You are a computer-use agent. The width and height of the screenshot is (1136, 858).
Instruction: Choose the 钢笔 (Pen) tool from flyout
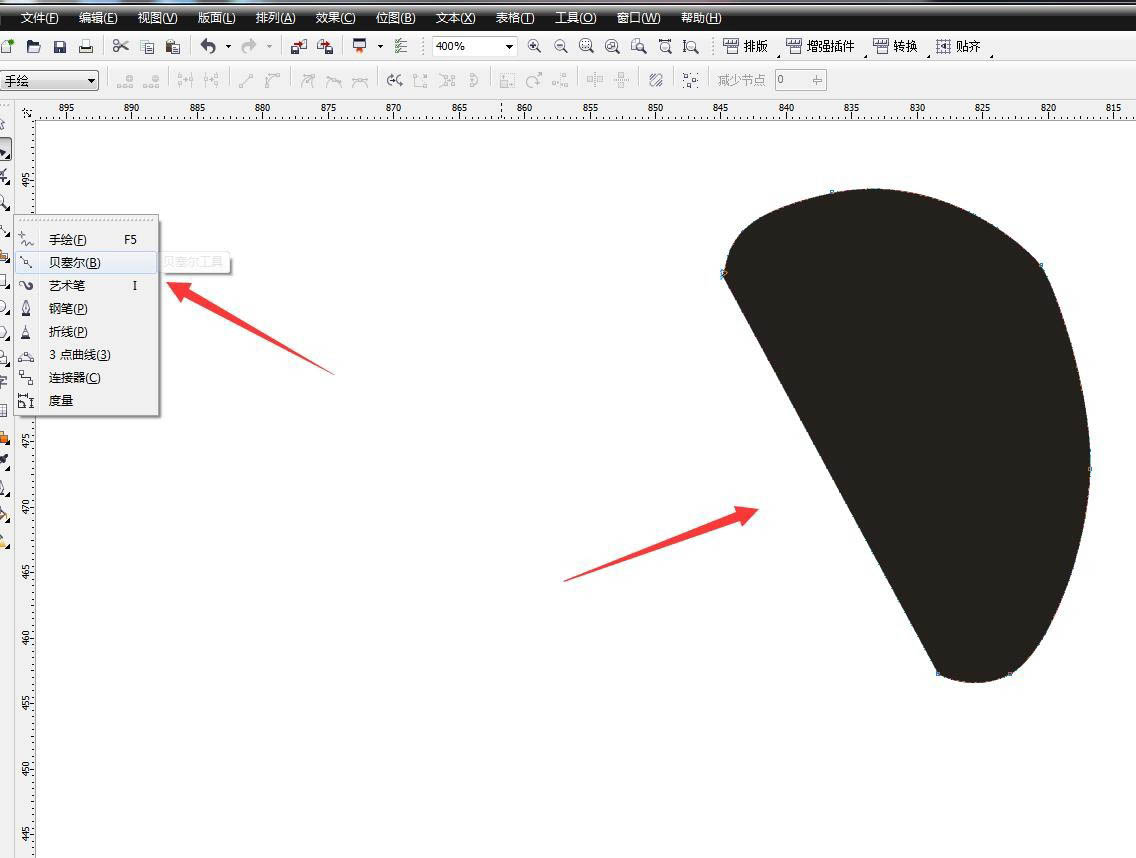point(67,309)
